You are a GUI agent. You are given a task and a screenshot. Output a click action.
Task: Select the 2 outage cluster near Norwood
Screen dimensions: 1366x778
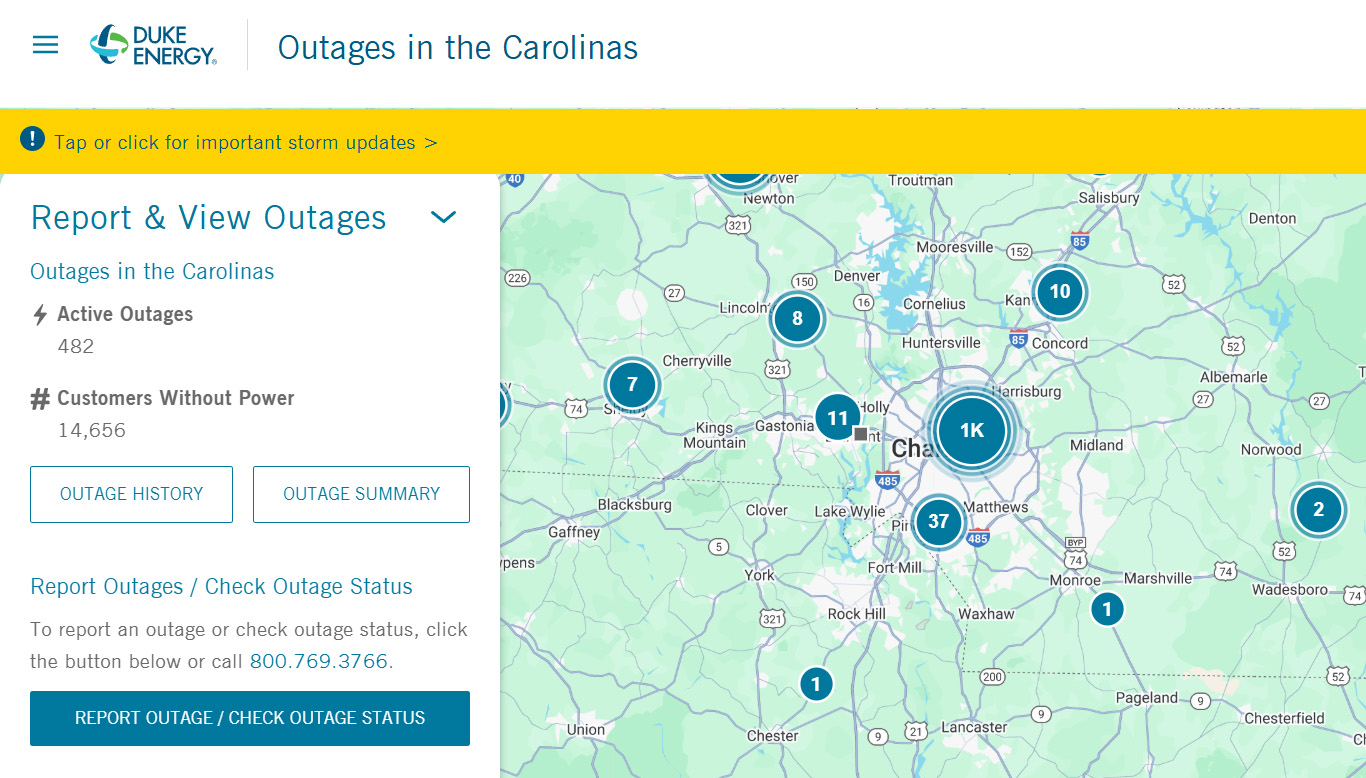click(x=1318, y=510)
